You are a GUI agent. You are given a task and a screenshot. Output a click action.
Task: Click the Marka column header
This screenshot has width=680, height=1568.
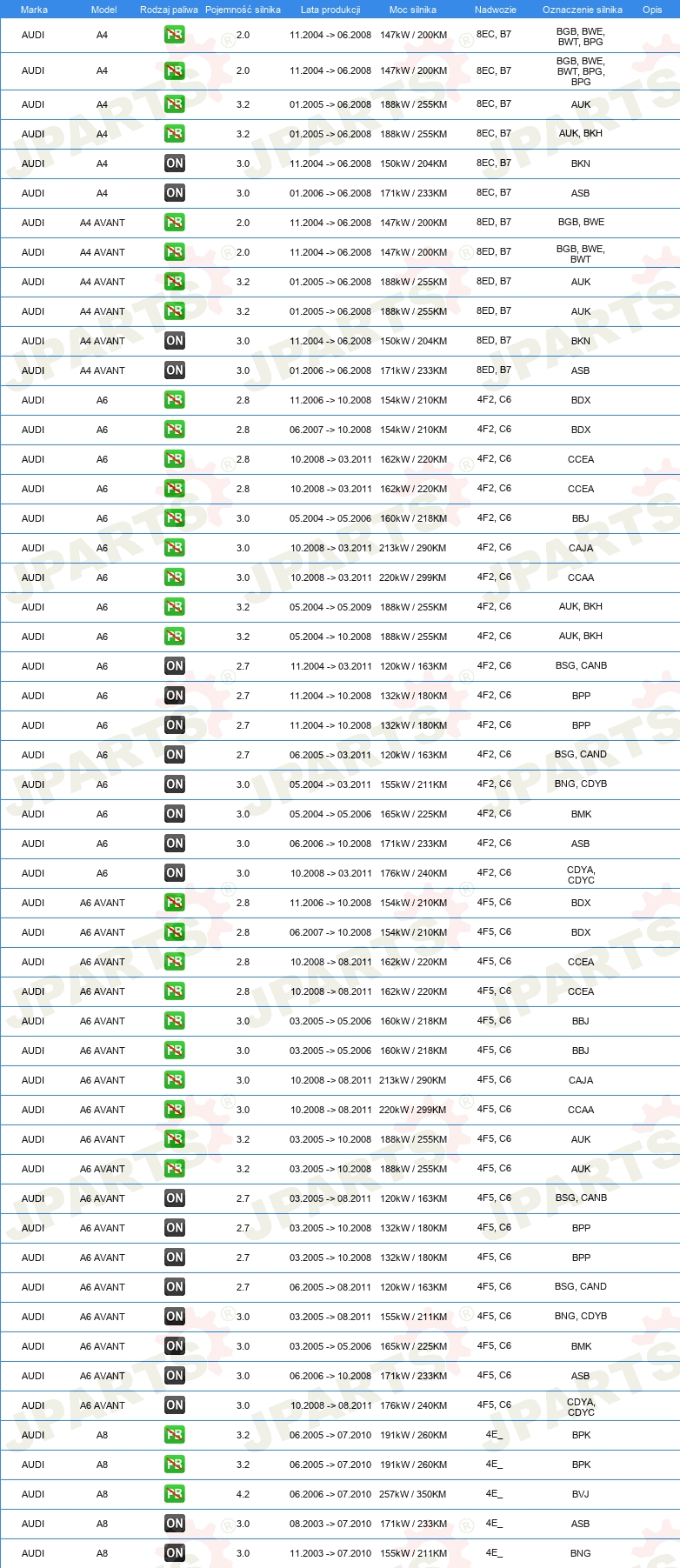(34, 10)
